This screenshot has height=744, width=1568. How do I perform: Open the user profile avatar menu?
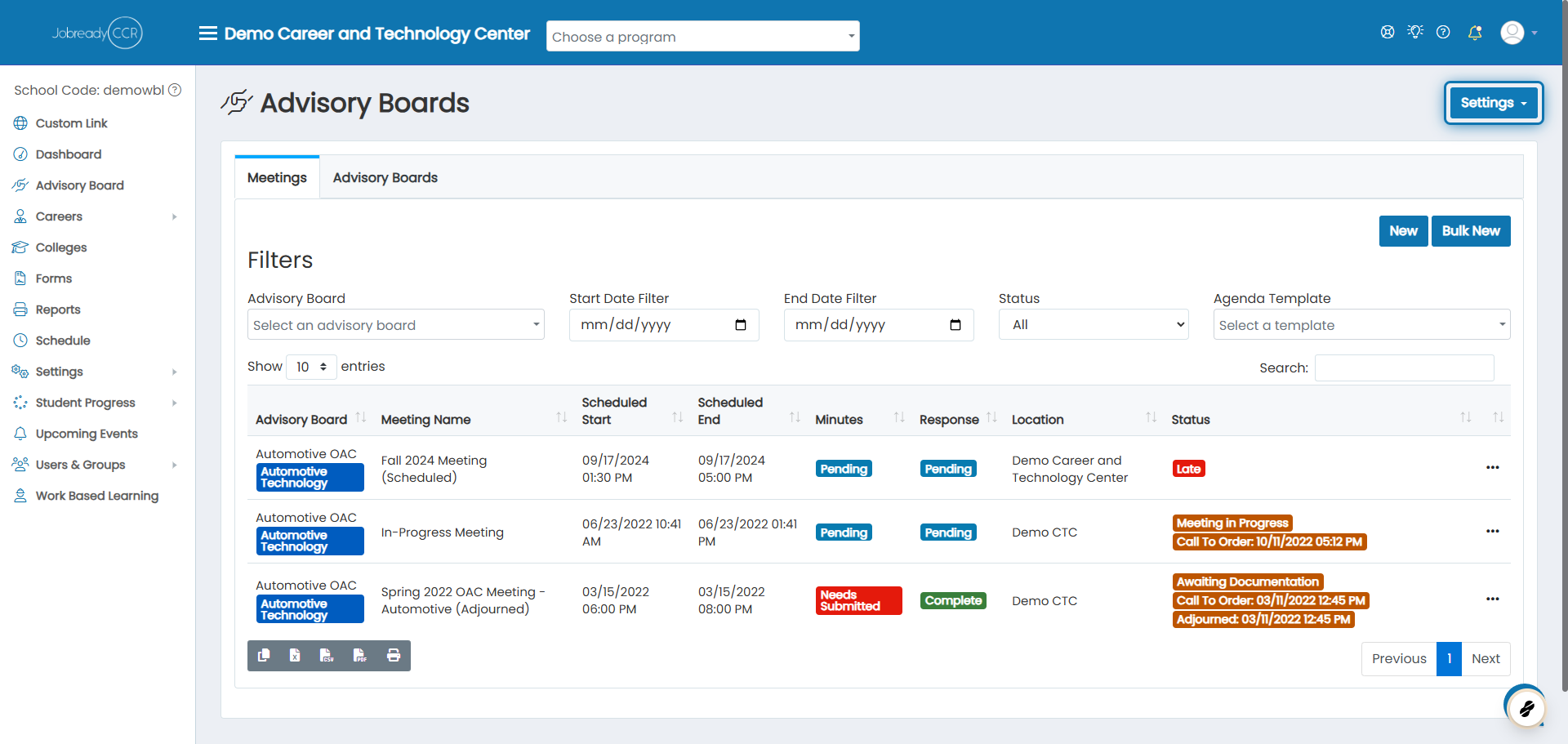point(1518,33)
